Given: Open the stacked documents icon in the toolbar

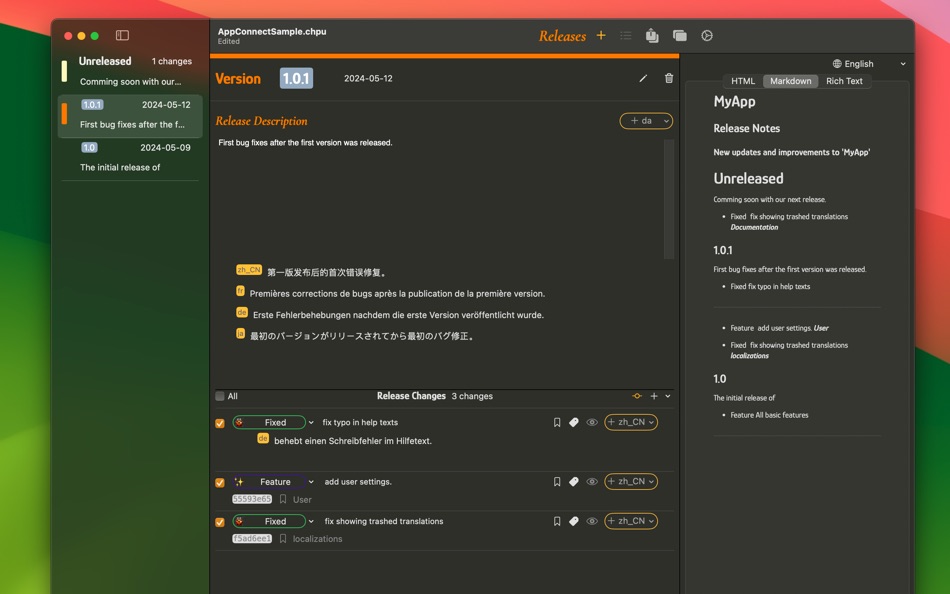Looking at the screenshot, I should click(x=679, y=35).
